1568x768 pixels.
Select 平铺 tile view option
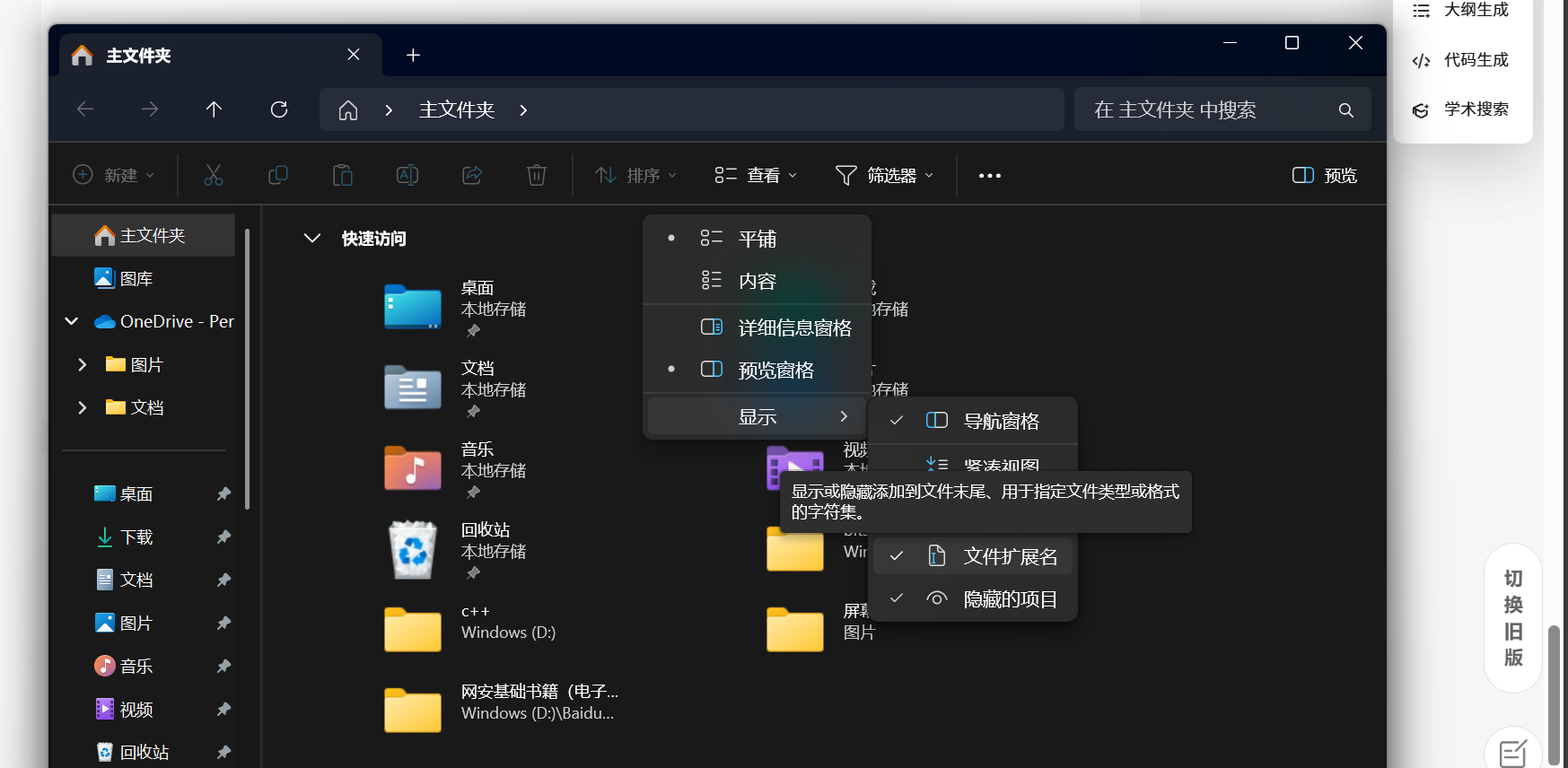point(757,239)
